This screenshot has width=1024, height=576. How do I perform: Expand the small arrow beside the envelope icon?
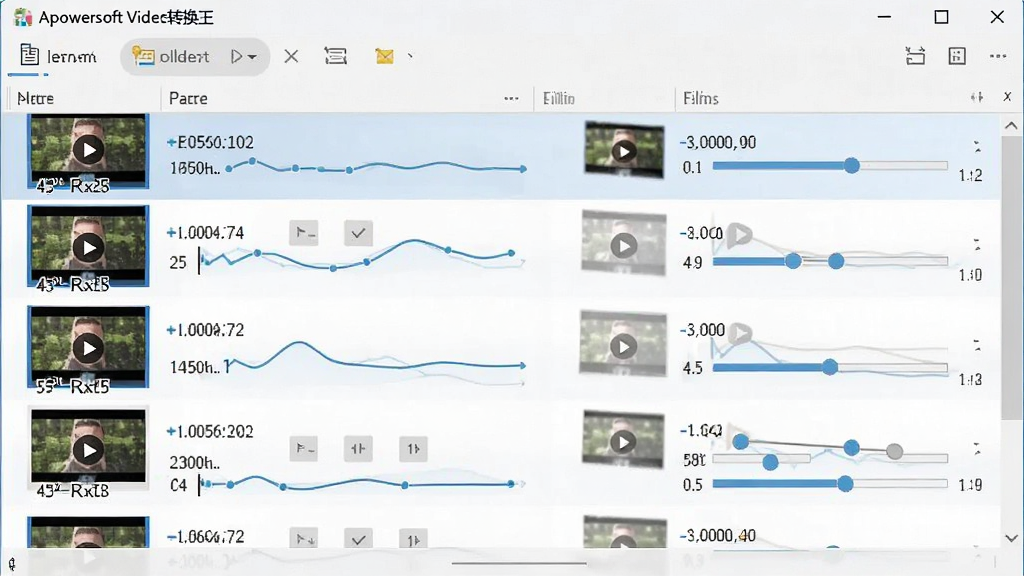(x=410, y=56)
